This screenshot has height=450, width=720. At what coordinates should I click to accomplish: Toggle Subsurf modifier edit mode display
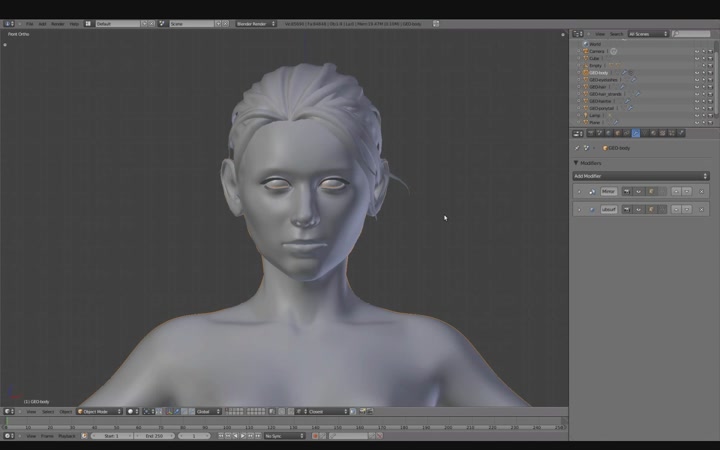click(x=651, y=209)
